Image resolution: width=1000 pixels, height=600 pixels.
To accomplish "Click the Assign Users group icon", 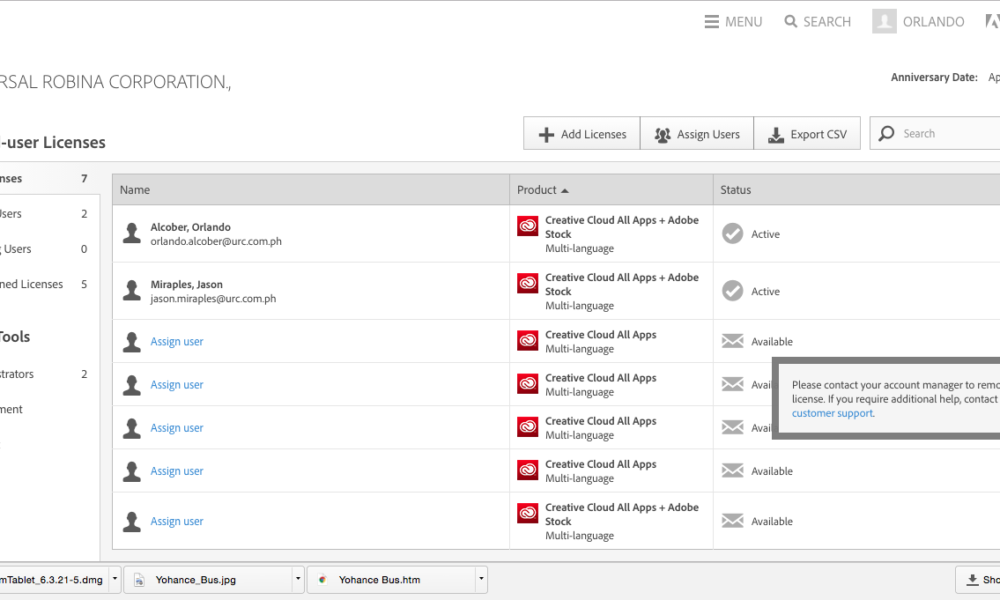I will [663, 133].
